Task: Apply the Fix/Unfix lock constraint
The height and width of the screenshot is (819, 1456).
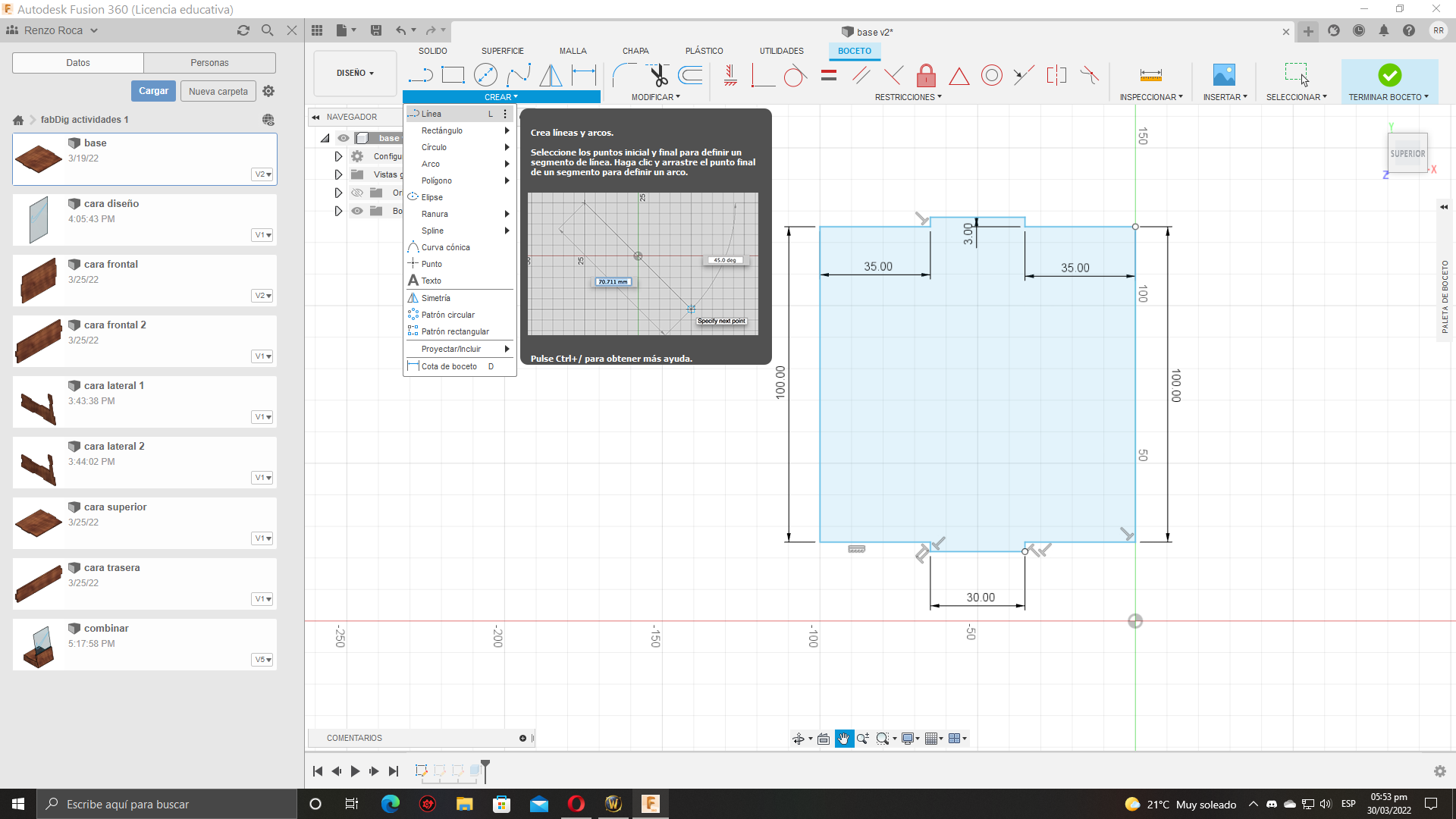Action: click(x=926, y=75)
